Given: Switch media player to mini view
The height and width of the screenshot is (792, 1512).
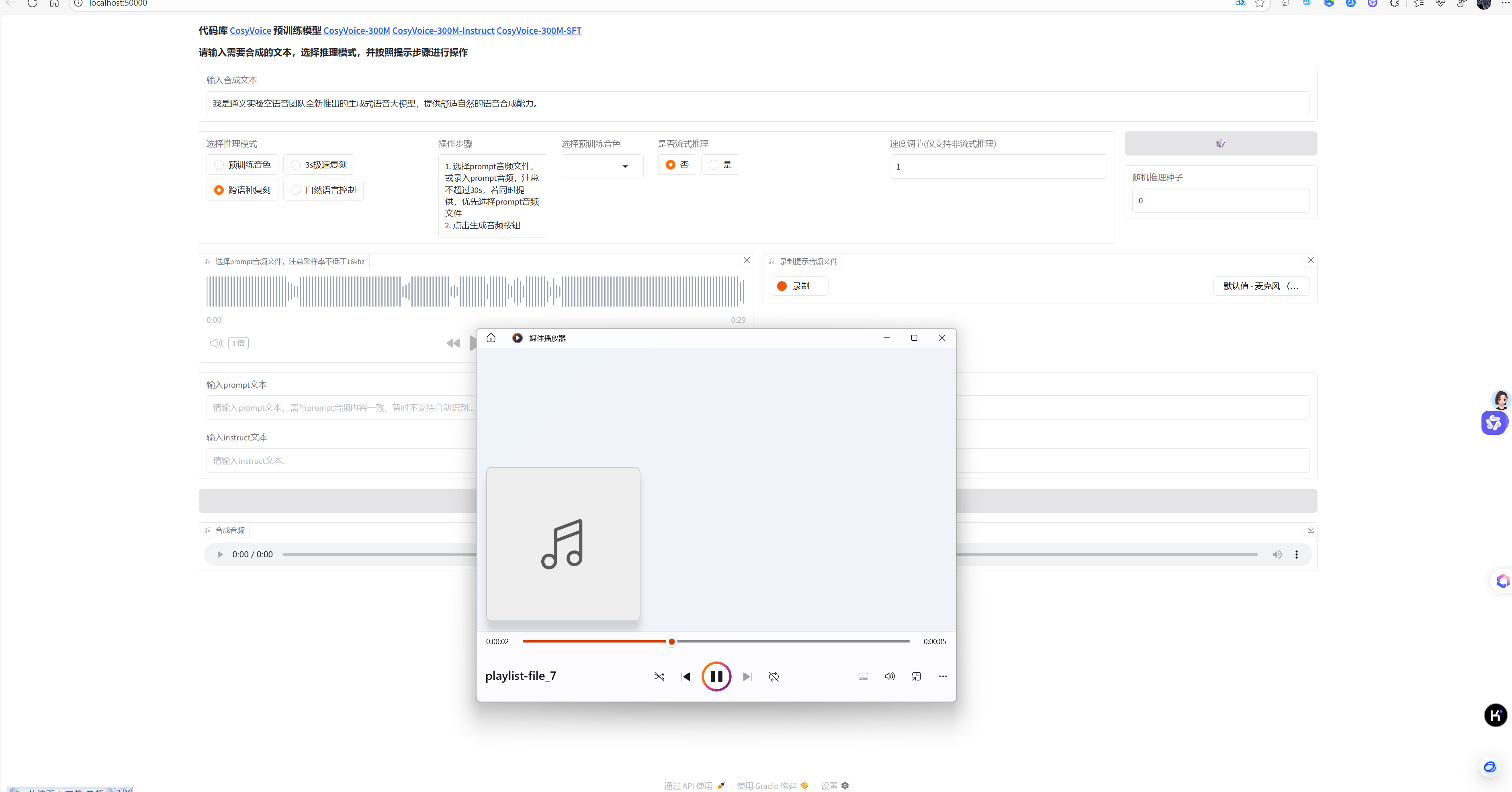Looking at the screenshot, I should click(916, 676).
